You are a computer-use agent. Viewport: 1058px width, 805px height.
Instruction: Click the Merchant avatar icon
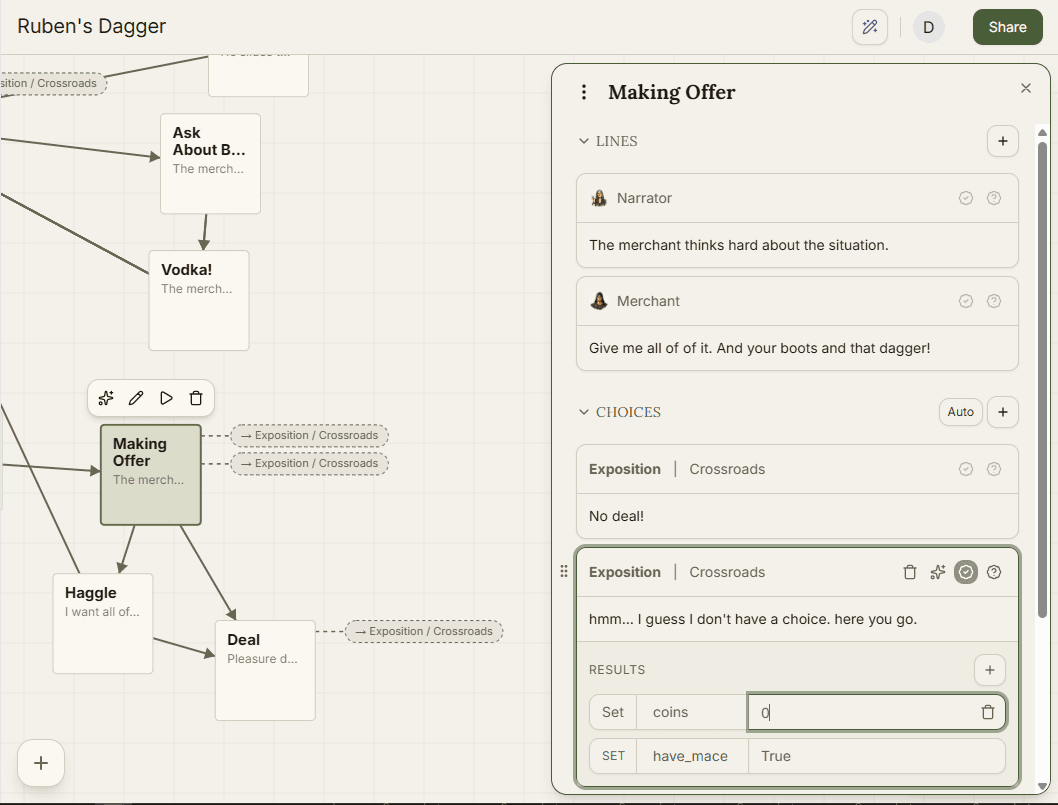pos(598,301)
